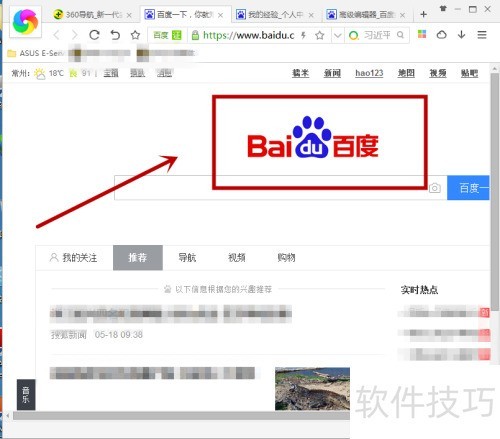
Task: Close the 360导航 tab
Action: (x=129, y=15)
